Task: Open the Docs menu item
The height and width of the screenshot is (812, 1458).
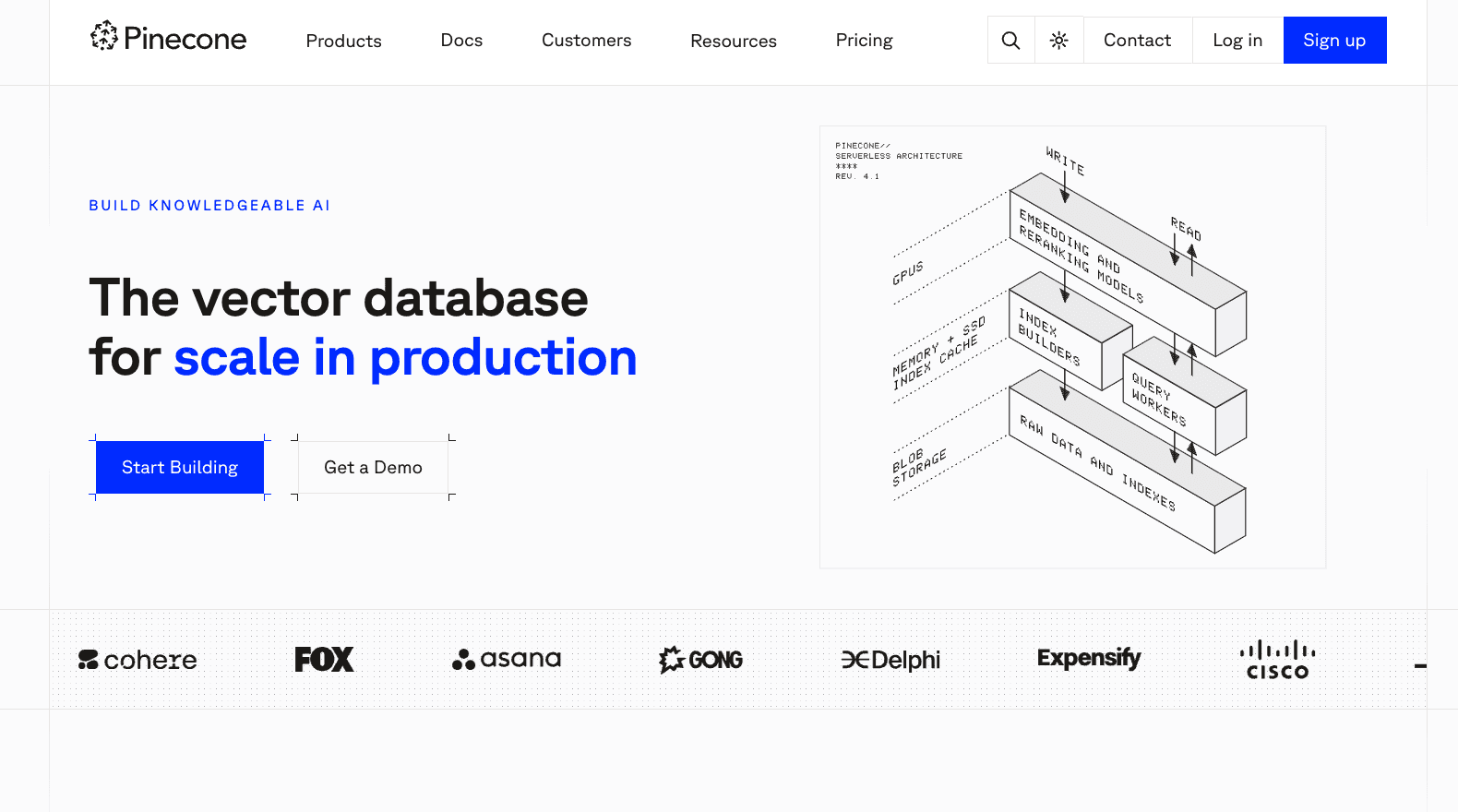Action: pyautogui.click(x=461, y=40)
